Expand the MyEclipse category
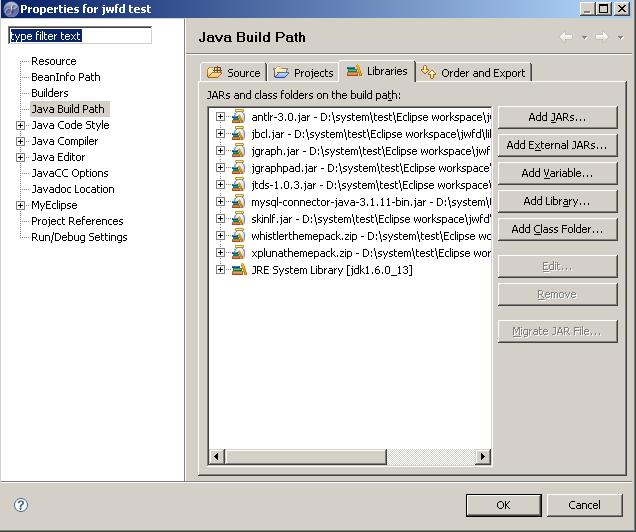Viewport: 636px width, 532px height. 20,206
